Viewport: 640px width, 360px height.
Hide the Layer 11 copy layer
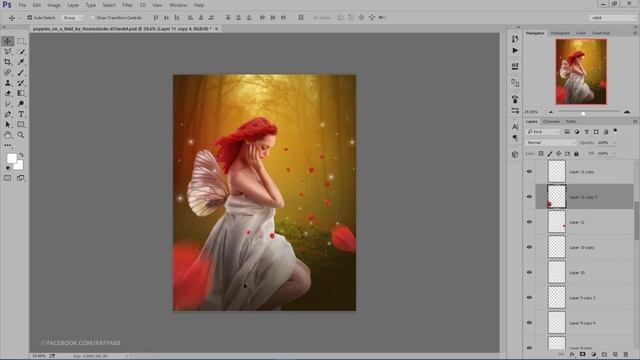pyautogui.click(x=529, y=171)
